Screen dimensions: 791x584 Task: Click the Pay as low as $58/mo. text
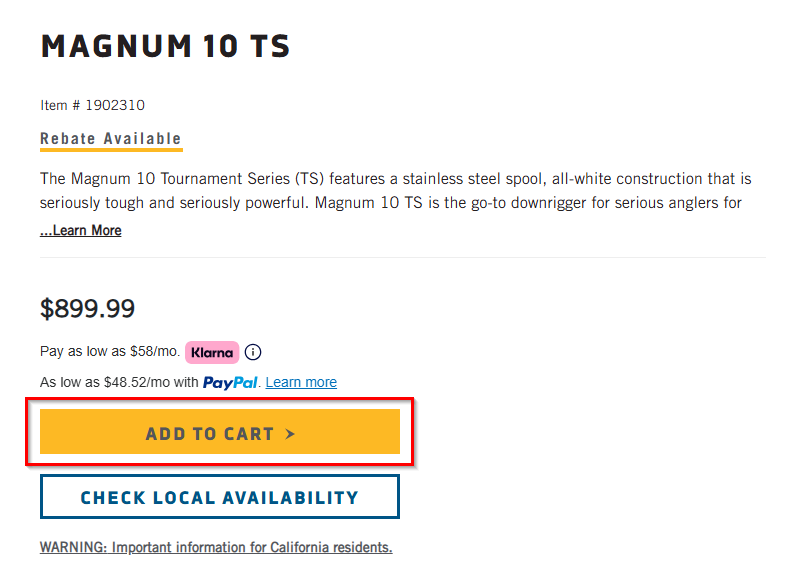pyautogui.click(x=110, y=352)
